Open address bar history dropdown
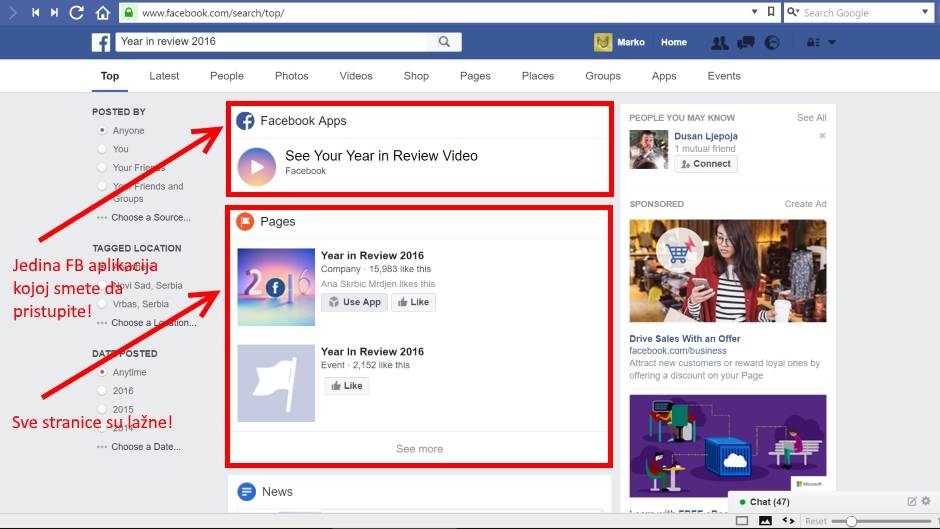940x529 pixels. point(754,11)
